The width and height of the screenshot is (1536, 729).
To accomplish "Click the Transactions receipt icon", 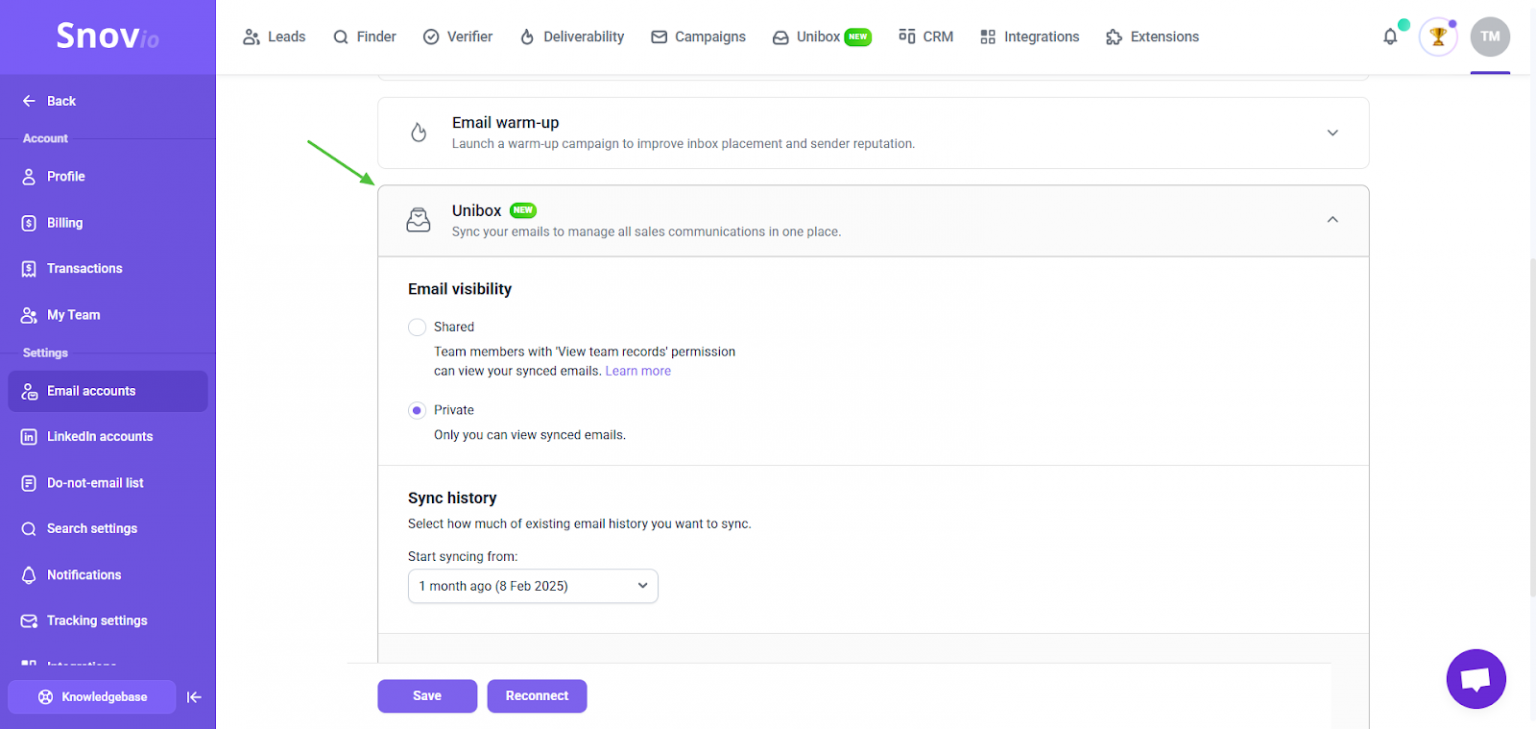I will click(x=29, y=269).
